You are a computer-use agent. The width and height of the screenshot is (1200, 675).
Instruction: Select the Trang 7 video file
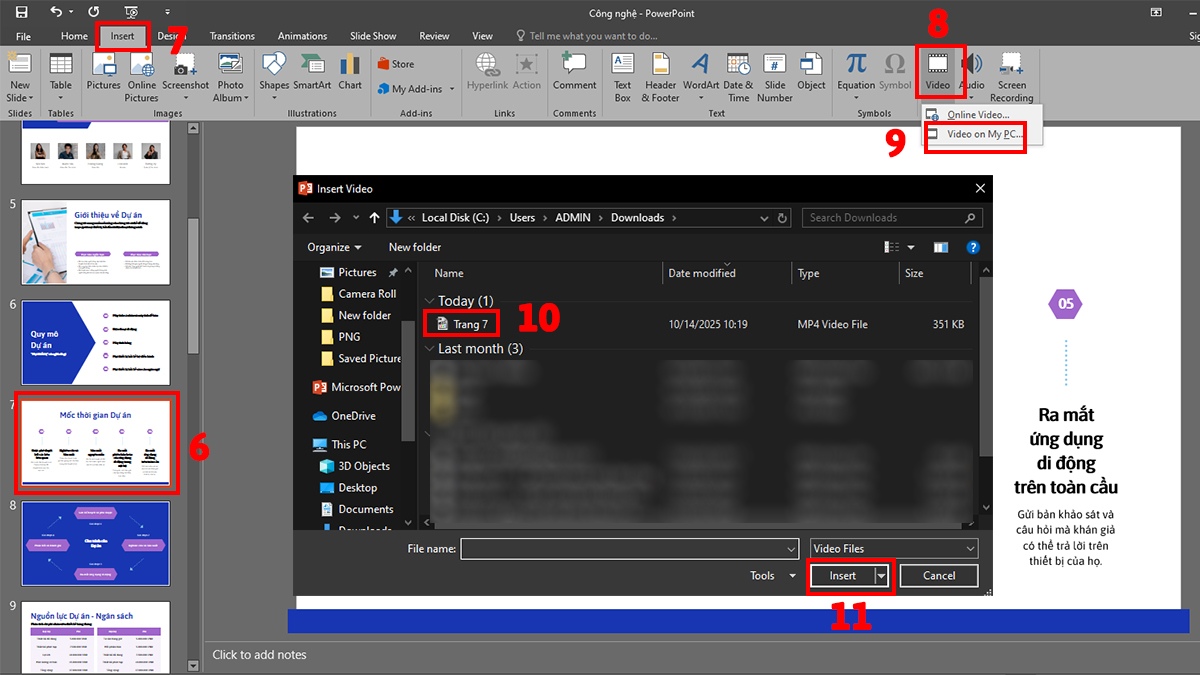[x=470, y=324]
